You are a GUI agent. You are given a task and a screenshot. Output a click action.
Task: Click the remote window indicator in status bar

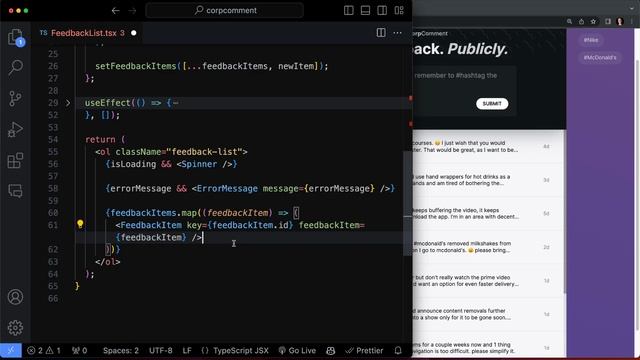point(11,350)
